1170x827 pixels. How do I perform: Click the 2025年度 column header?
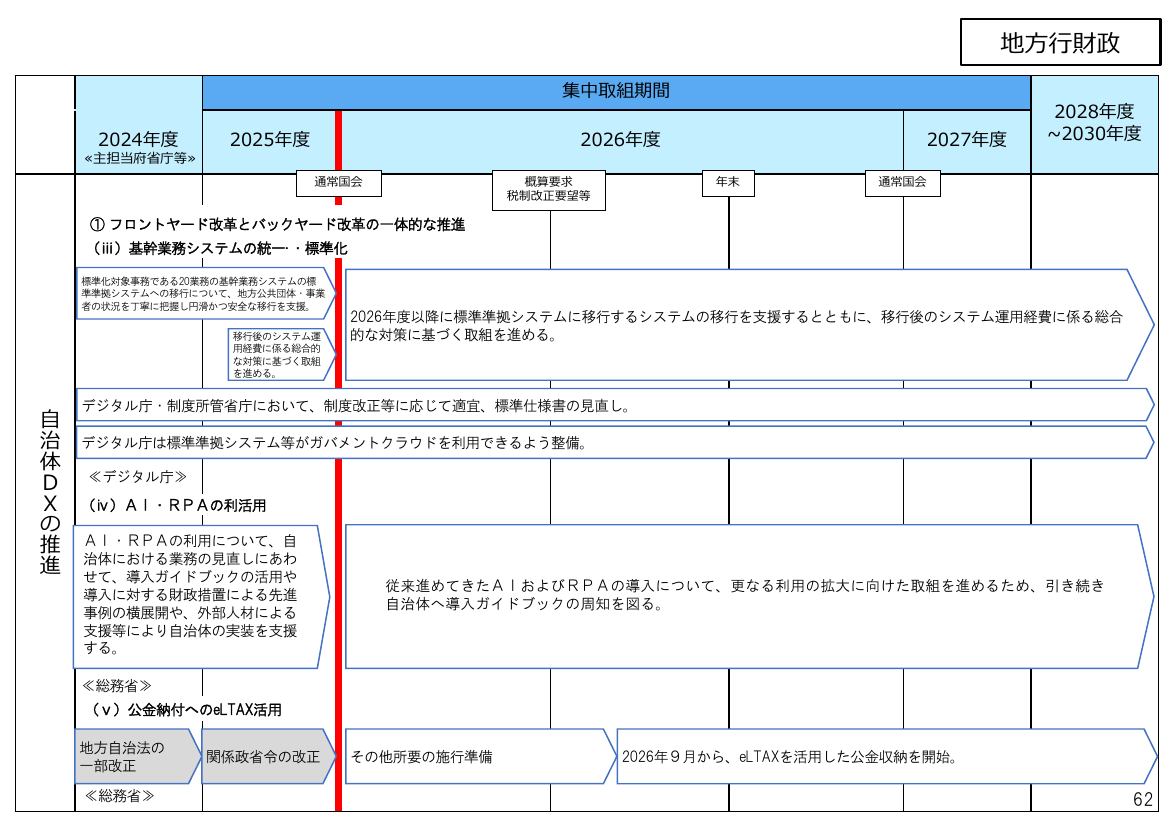(269, 140)
